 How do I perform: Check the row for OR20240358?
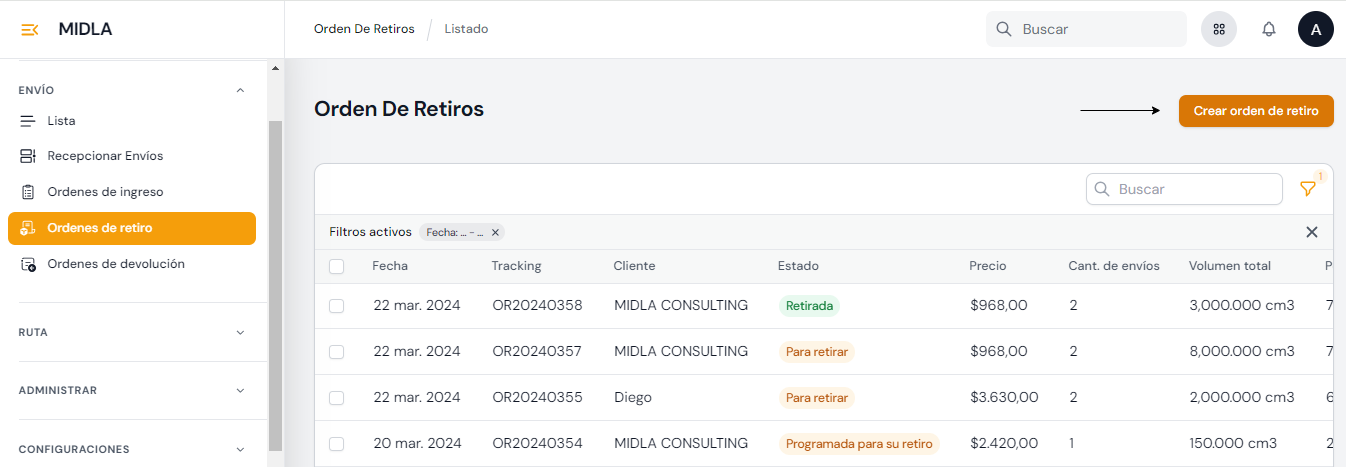point(337,306)
